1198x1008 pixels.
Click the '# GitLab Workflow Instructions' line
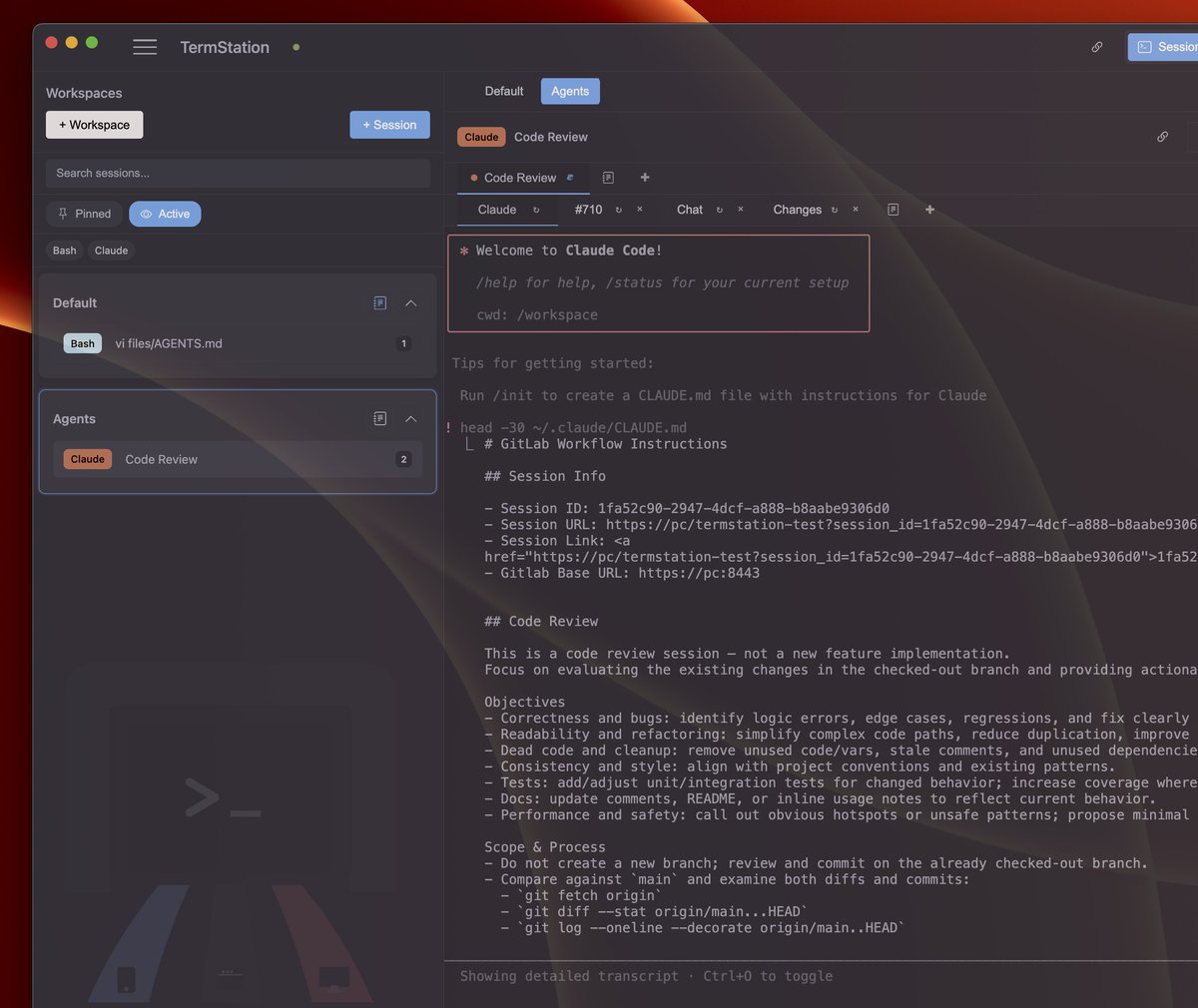(606, 443)
